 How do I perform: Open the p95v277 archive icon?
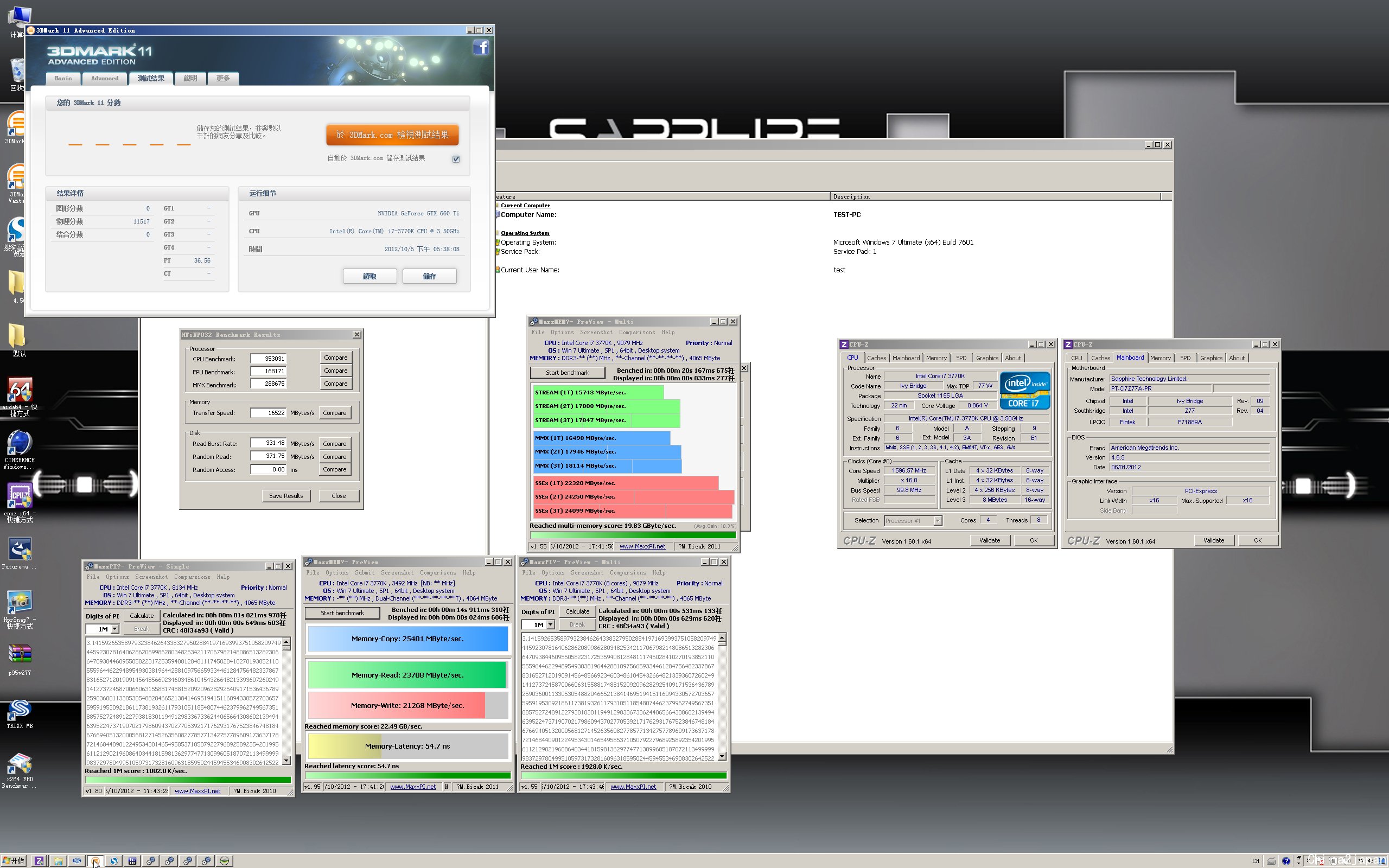coord(20,659)
